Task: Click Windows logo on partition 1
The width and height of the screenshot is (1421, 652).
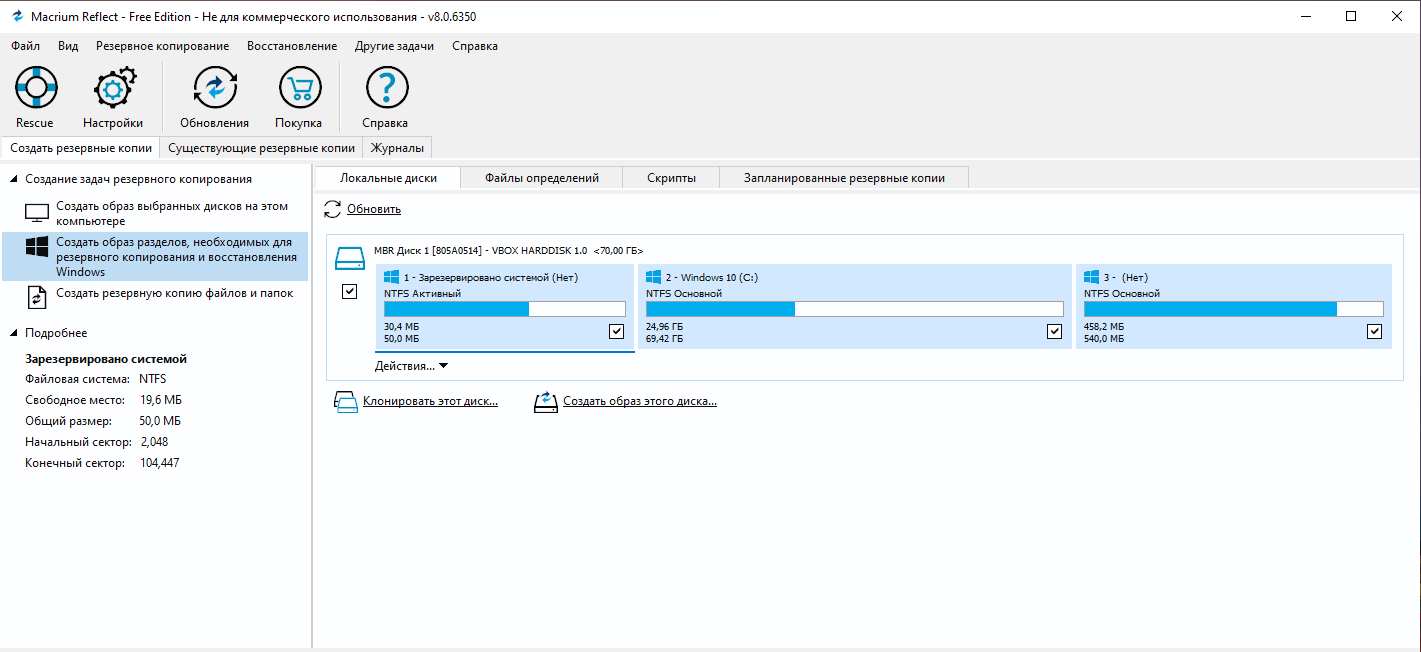Action: pyautogui.click(x=391, y=277)
